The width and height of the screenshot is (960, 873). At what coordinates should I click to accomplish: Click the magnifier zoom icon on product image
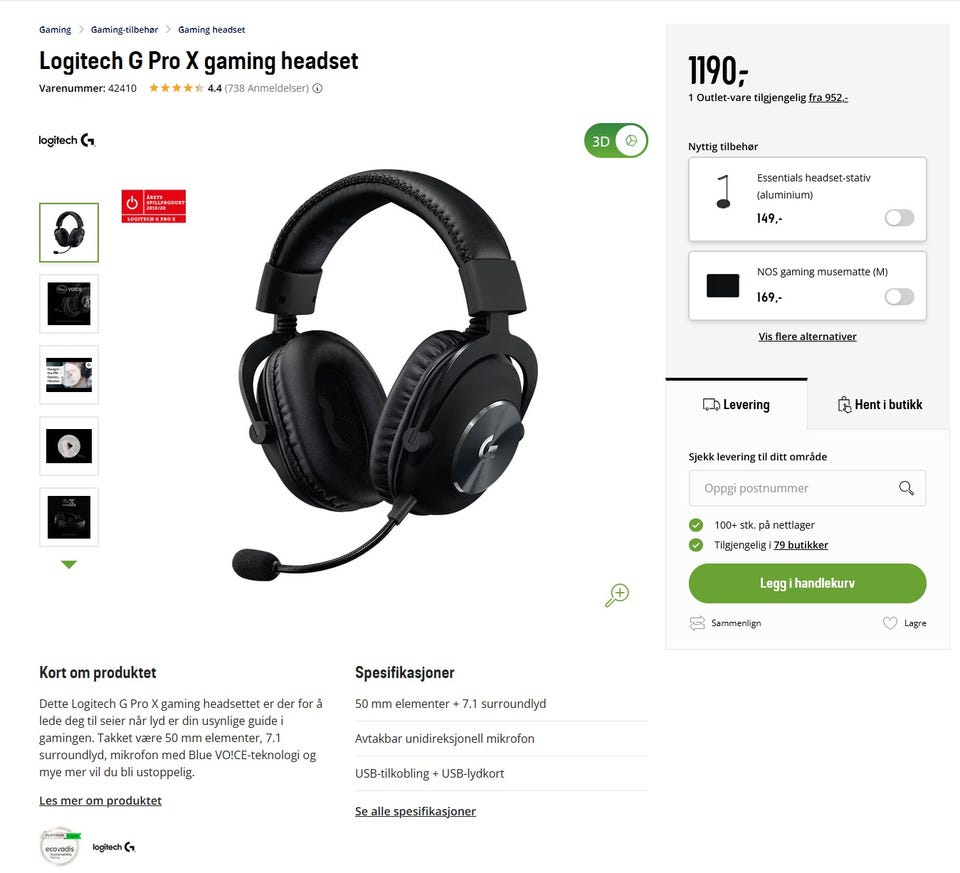click(x=617, y=594)
